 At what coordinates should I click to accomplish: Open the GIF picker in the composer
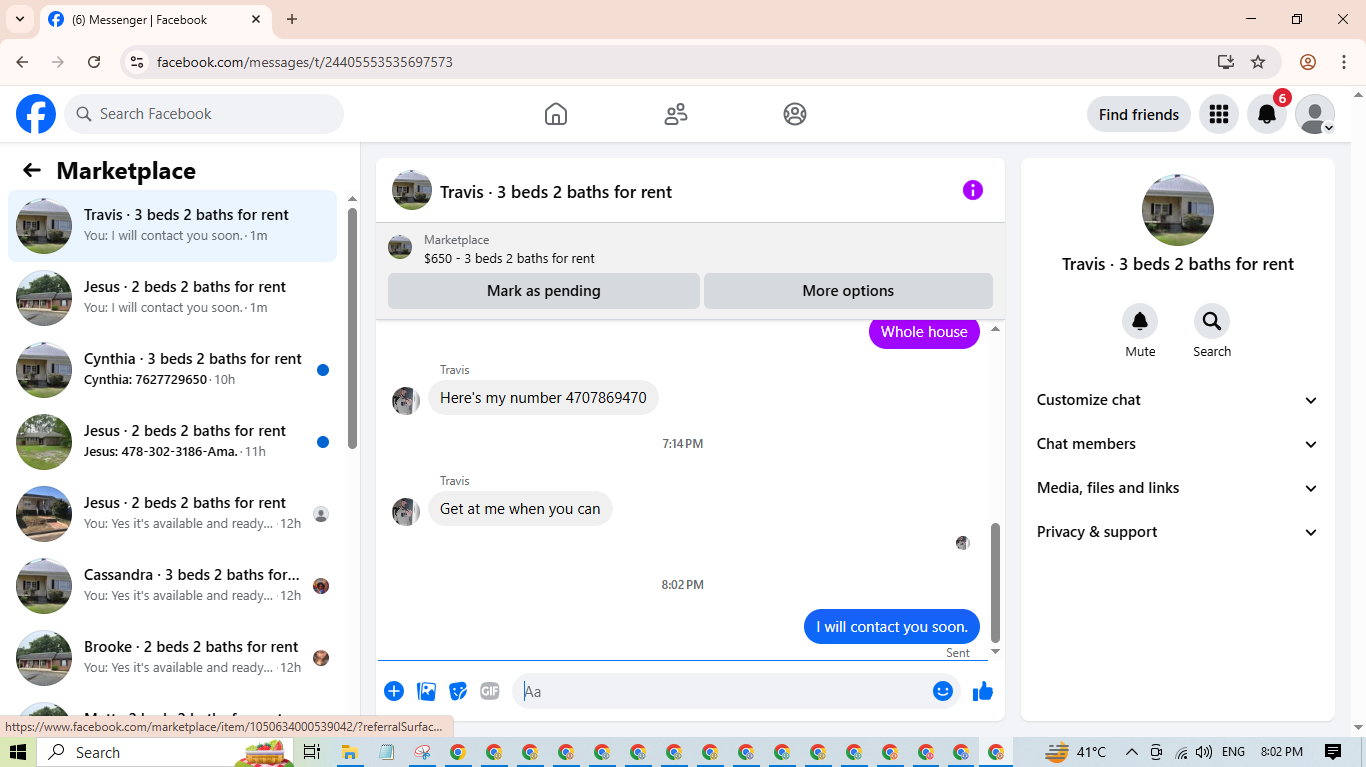pos(489,691)
